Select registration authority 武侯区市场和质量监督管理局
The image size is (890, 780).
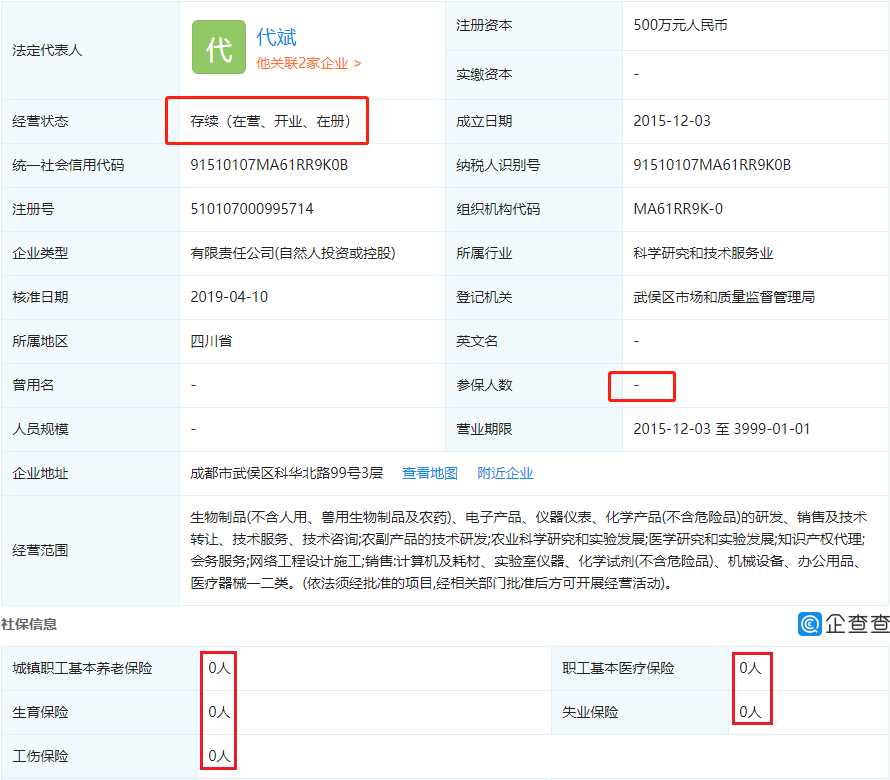coord(724,297)
